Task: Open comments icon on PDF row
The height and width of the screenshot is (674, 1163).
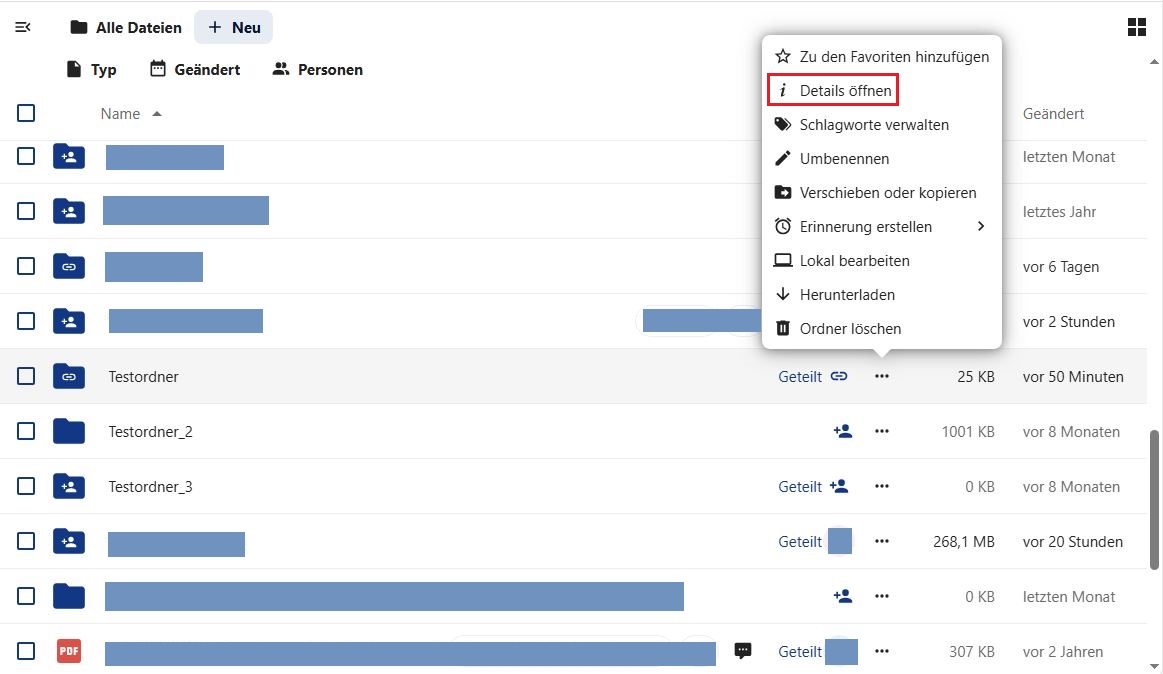Action: [743, 651]
